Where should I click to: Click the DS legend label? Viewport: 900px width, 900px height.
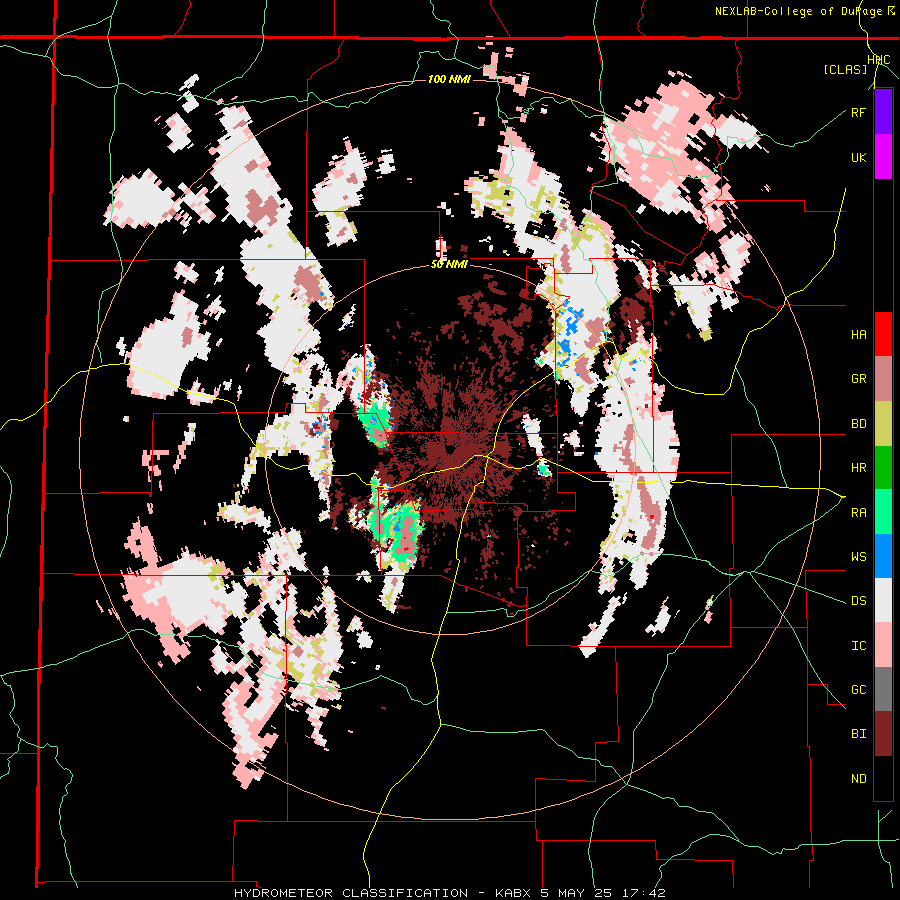858,601
